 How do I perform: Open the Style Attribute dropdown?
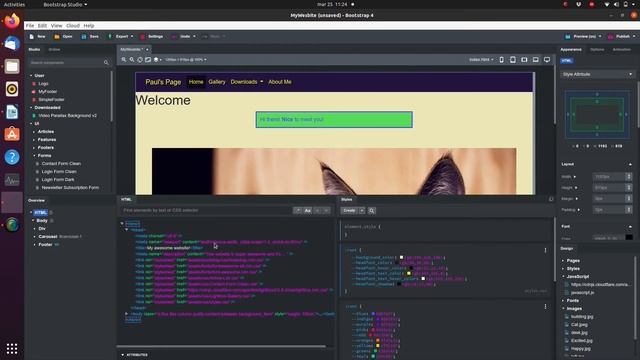click(x=597, y=74)
